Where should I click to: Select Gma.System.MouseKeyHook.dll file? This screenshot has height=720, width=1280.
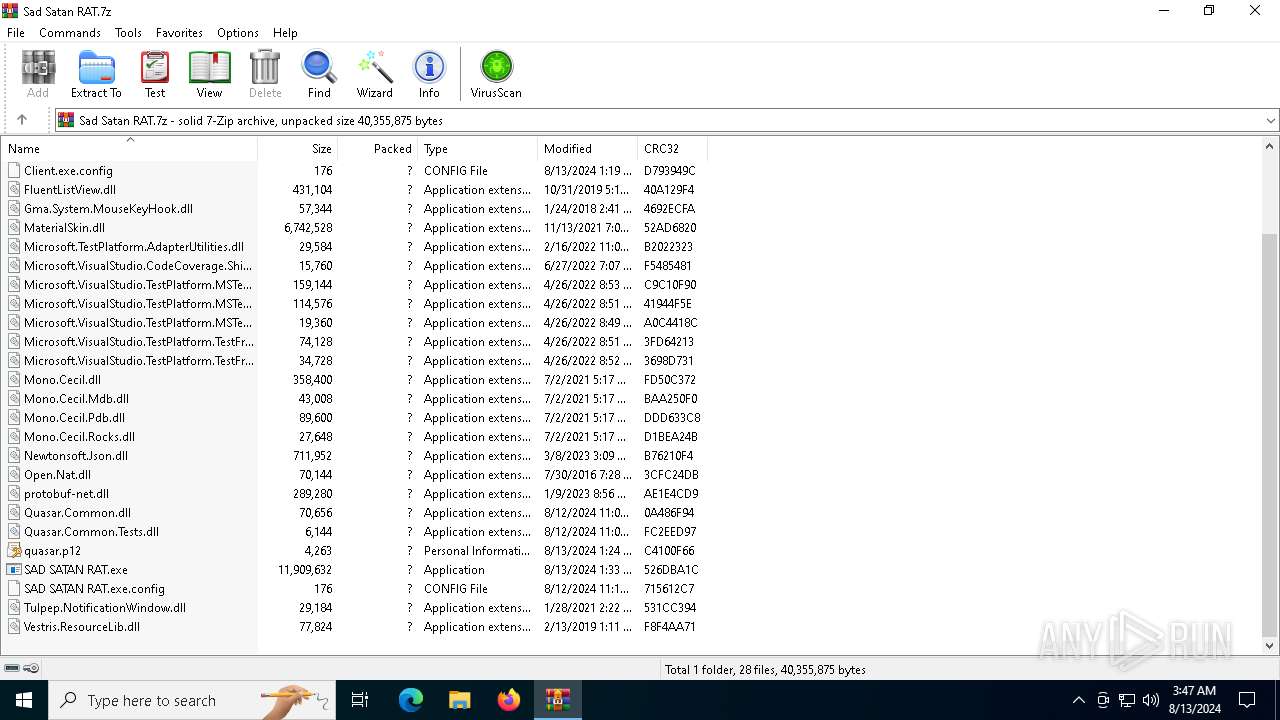[x=108, y=209]
